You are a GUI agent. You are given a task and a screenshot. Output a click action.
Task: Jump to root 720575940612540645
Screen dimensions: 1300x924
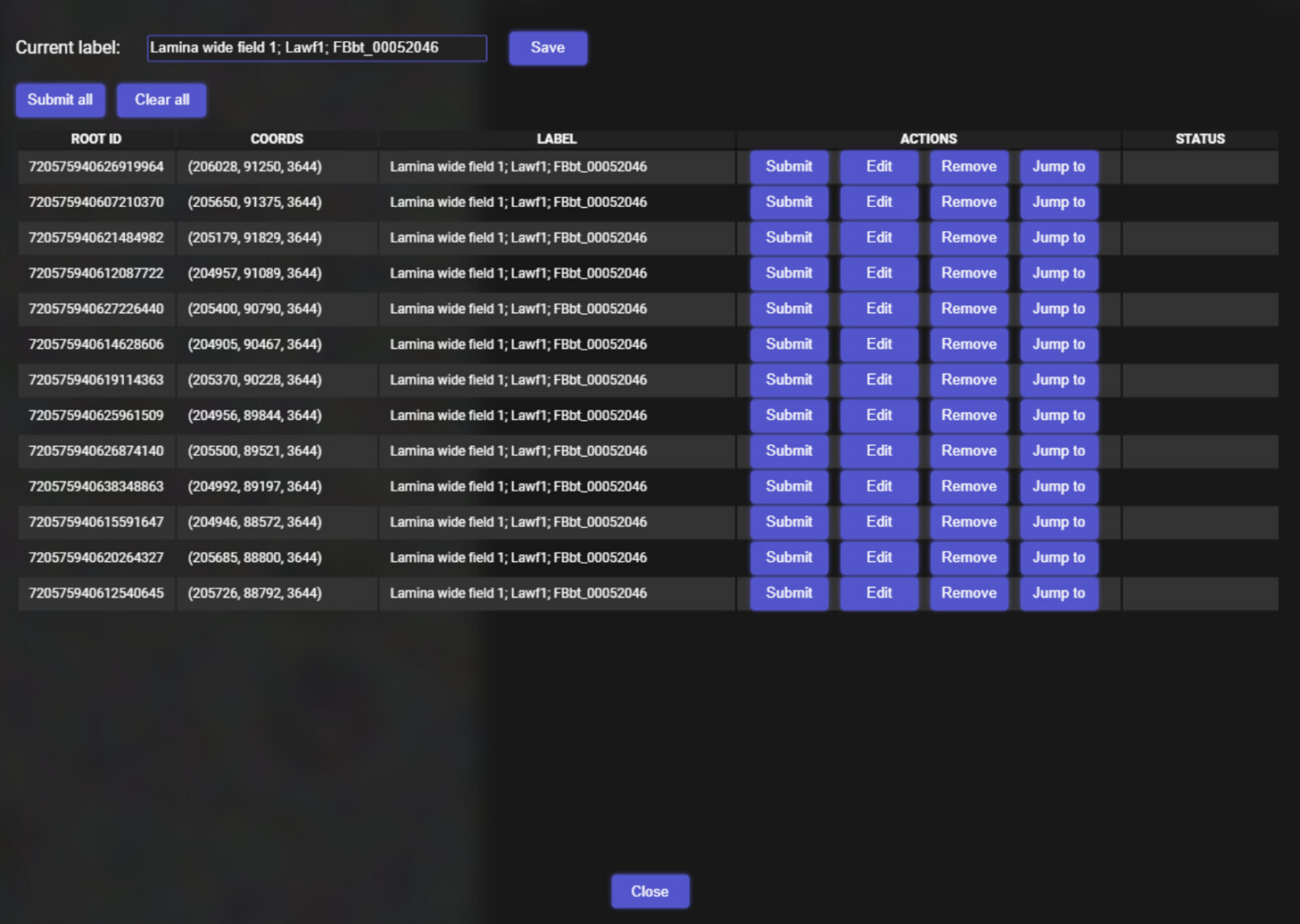pos(1059,593)
